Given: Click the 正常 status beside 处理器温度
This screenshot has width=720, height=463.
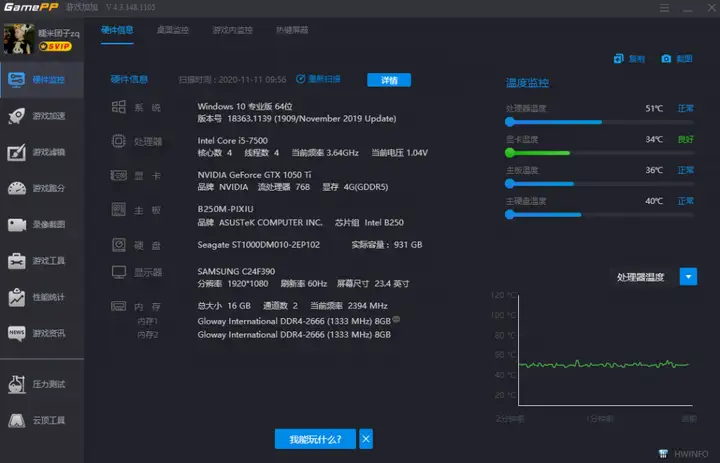Looking at the screenshot, I should tap(686, 108).
